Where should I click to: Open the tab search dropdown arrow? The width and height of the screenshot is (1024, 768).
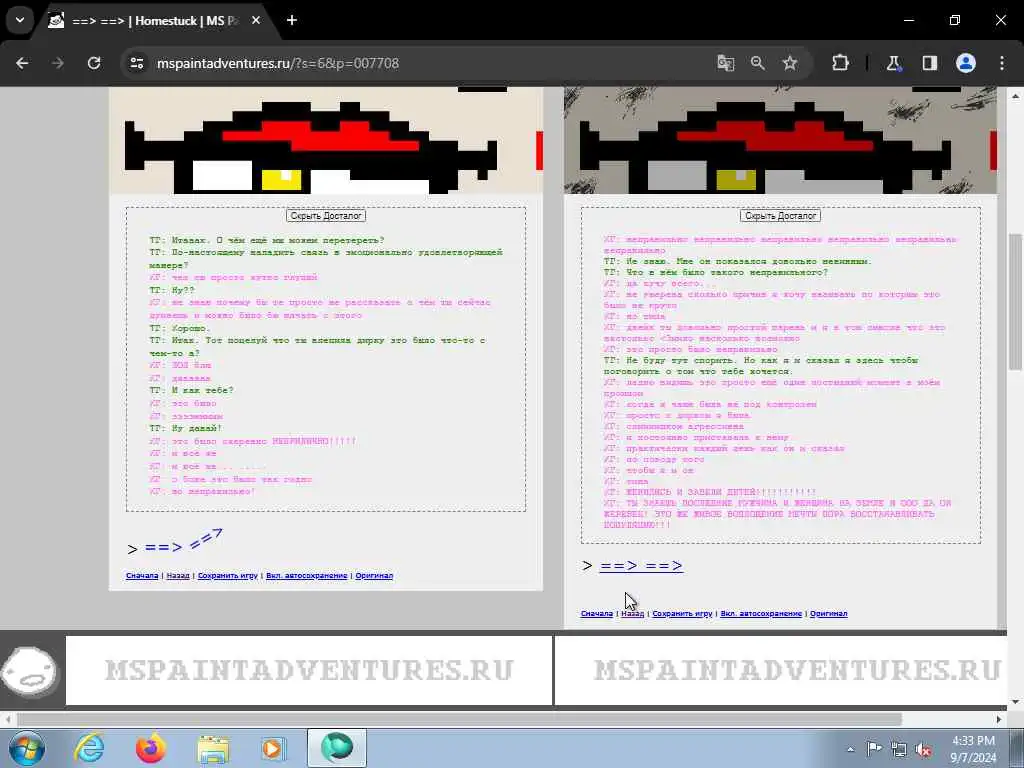20,20
